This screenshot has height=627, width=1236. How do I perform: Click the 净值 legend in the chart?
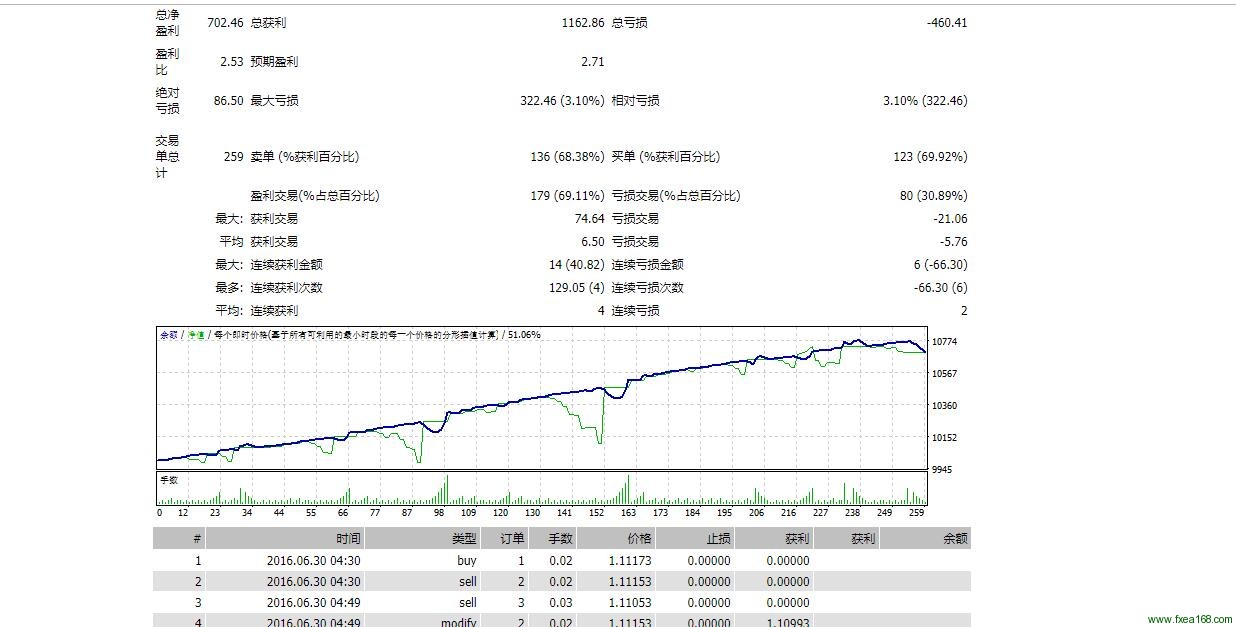tap(196, 335)
